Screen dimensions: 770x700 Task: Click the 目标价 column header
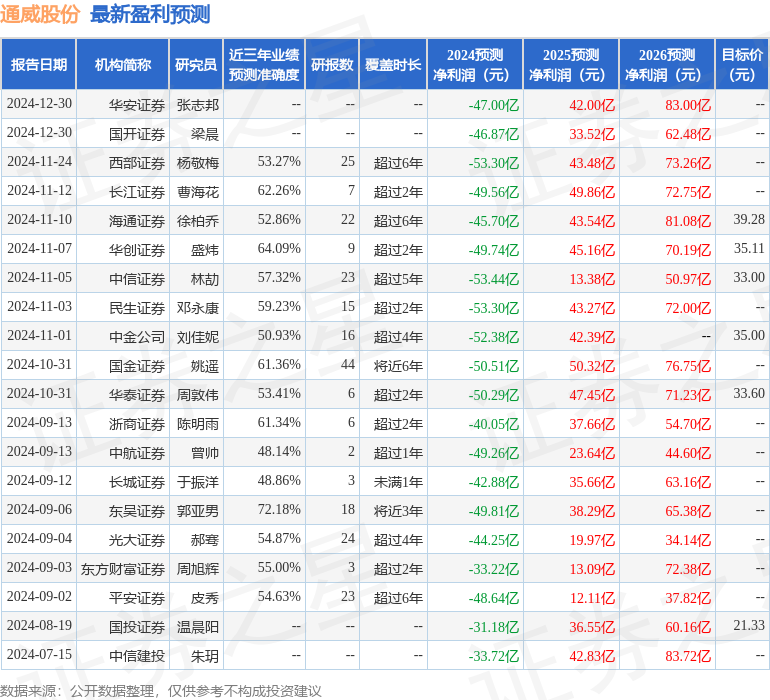tap(742, 65)
